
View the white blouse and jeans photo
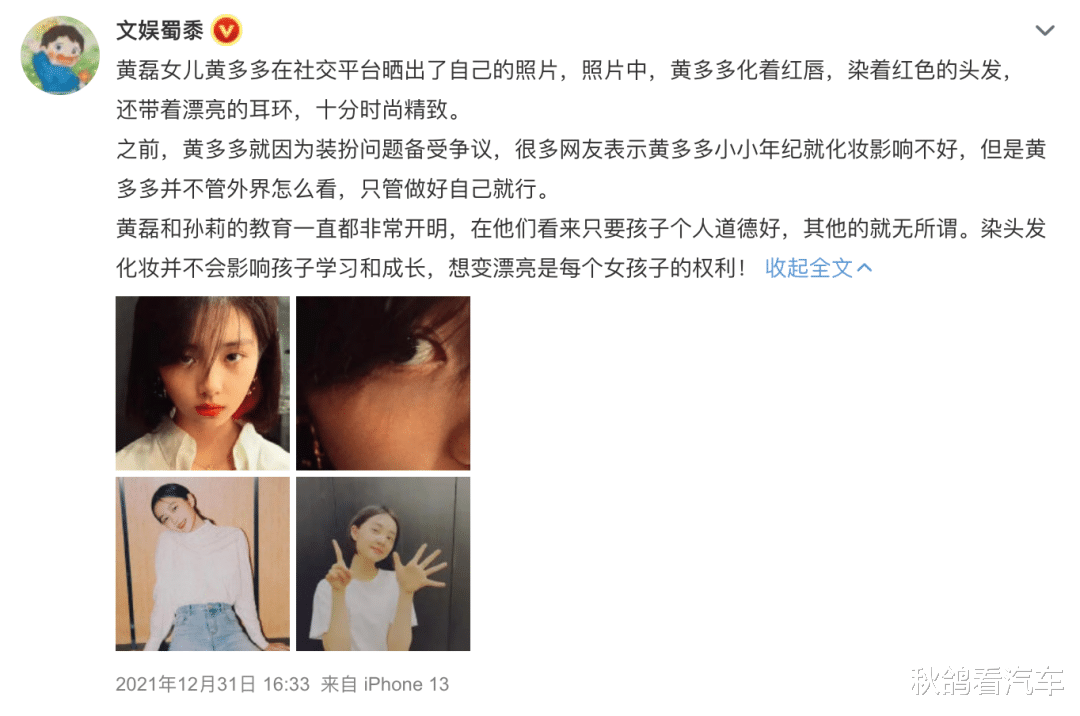coord(202,564)
